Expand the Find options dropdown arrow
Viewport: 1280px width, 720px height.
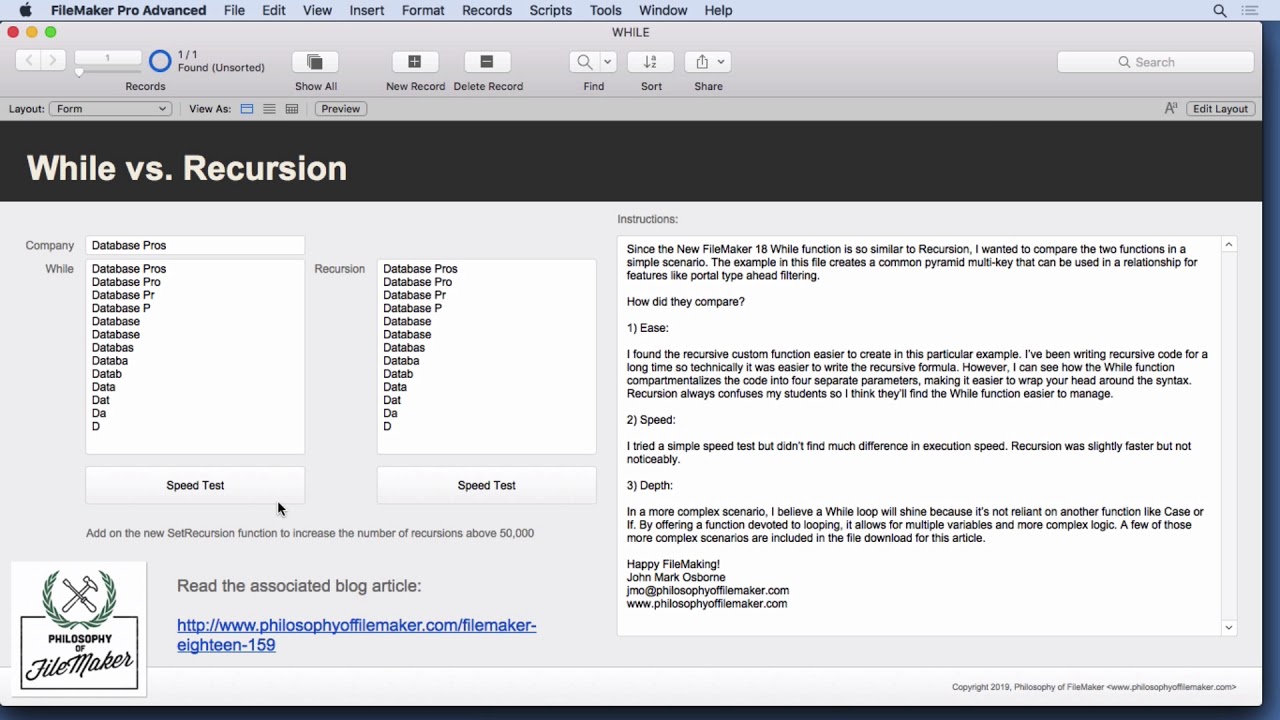click(607, 62)
